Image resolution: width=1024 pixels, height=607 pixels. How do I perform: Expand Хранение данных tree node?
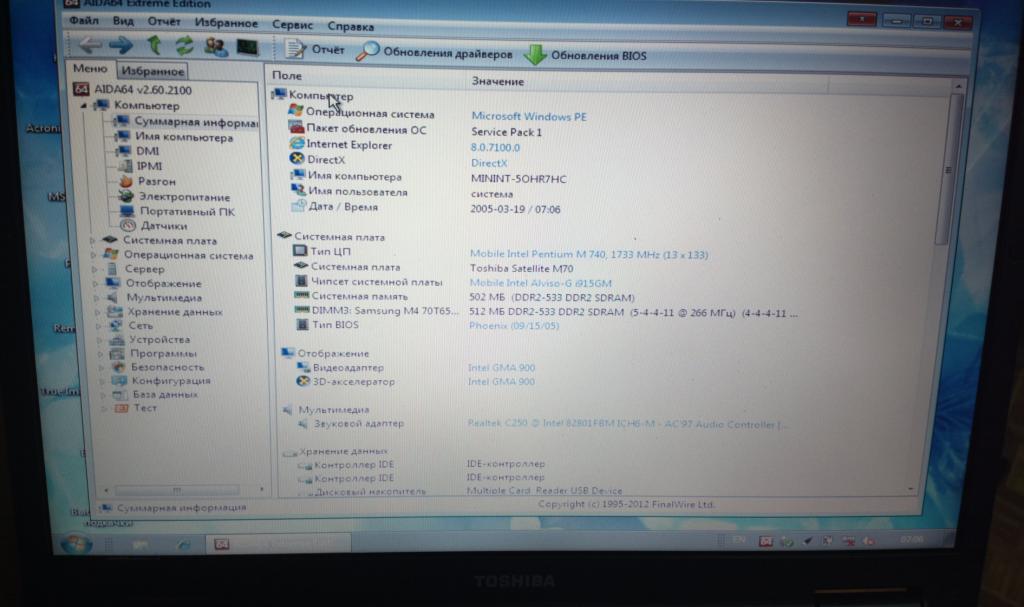pos(99,312)
